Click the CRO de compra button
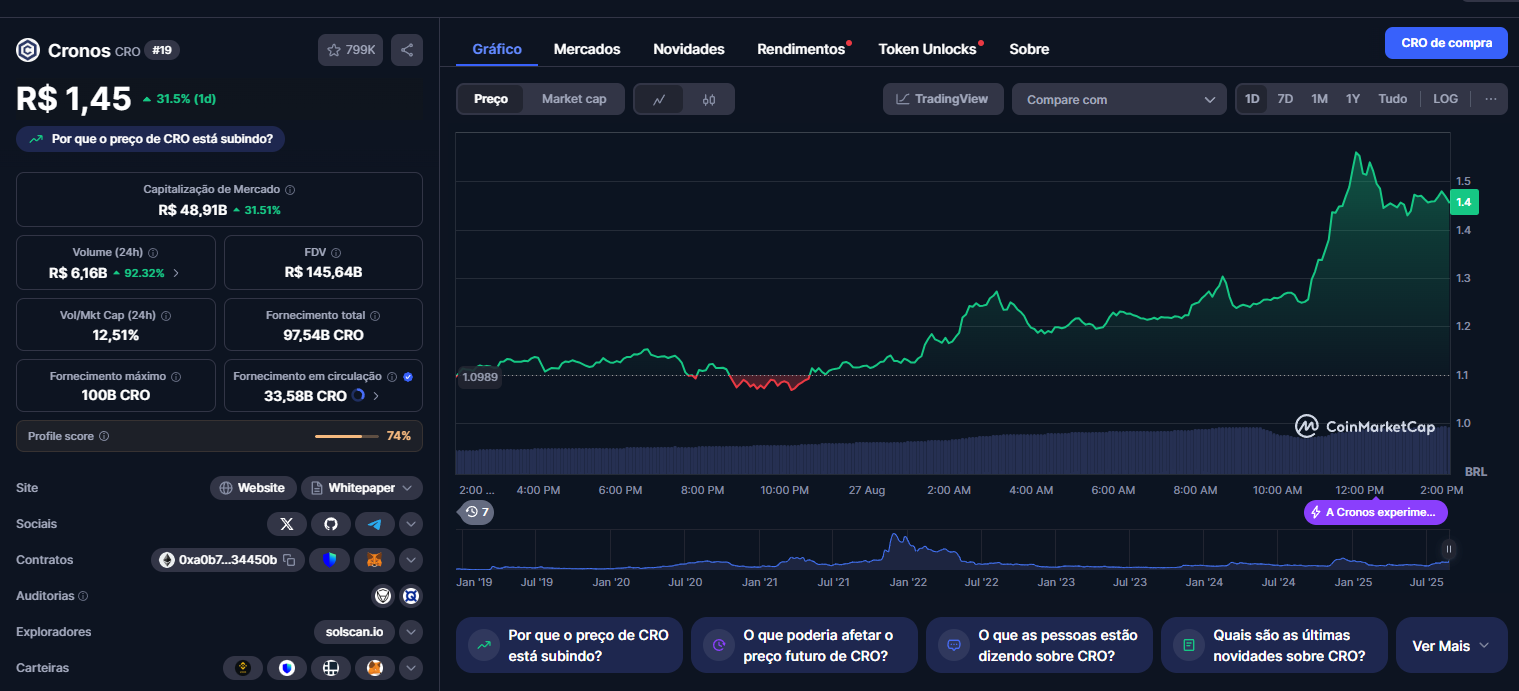 point(1446,43)
